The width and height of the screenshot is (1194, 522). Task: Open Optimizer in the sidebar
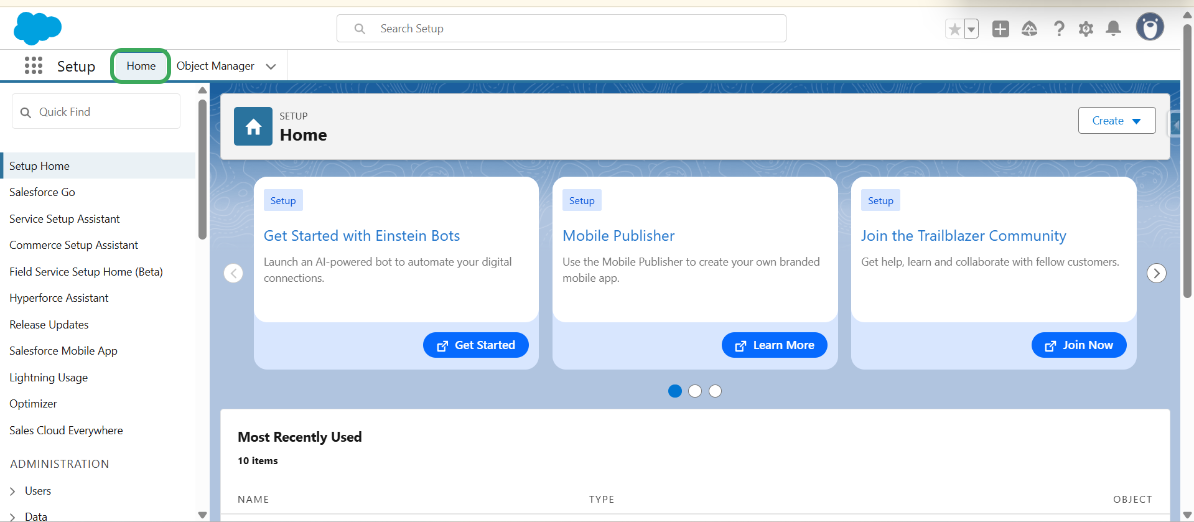click(33, 404)
